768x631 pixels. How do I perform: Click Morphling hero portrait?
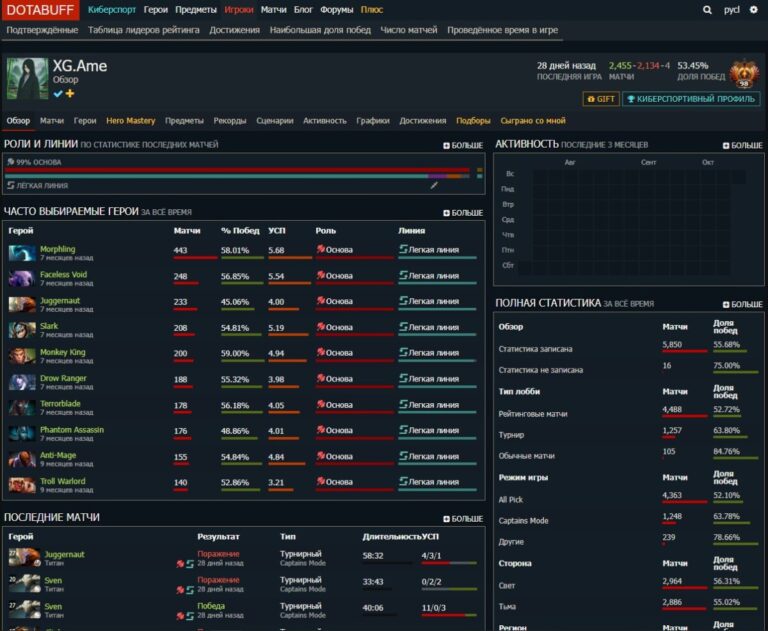pos(22,253)
